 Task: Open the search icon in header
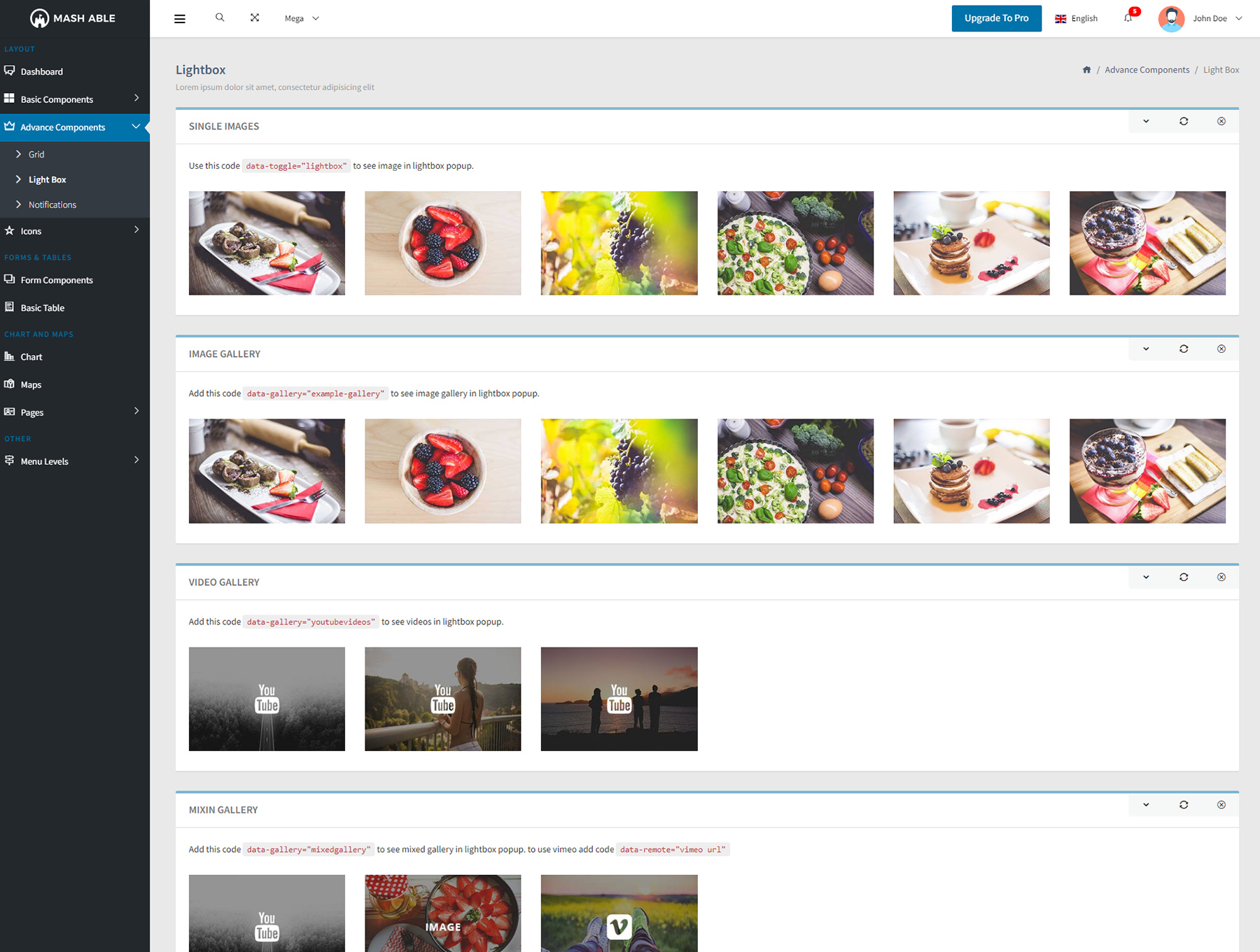coord(220,17)
